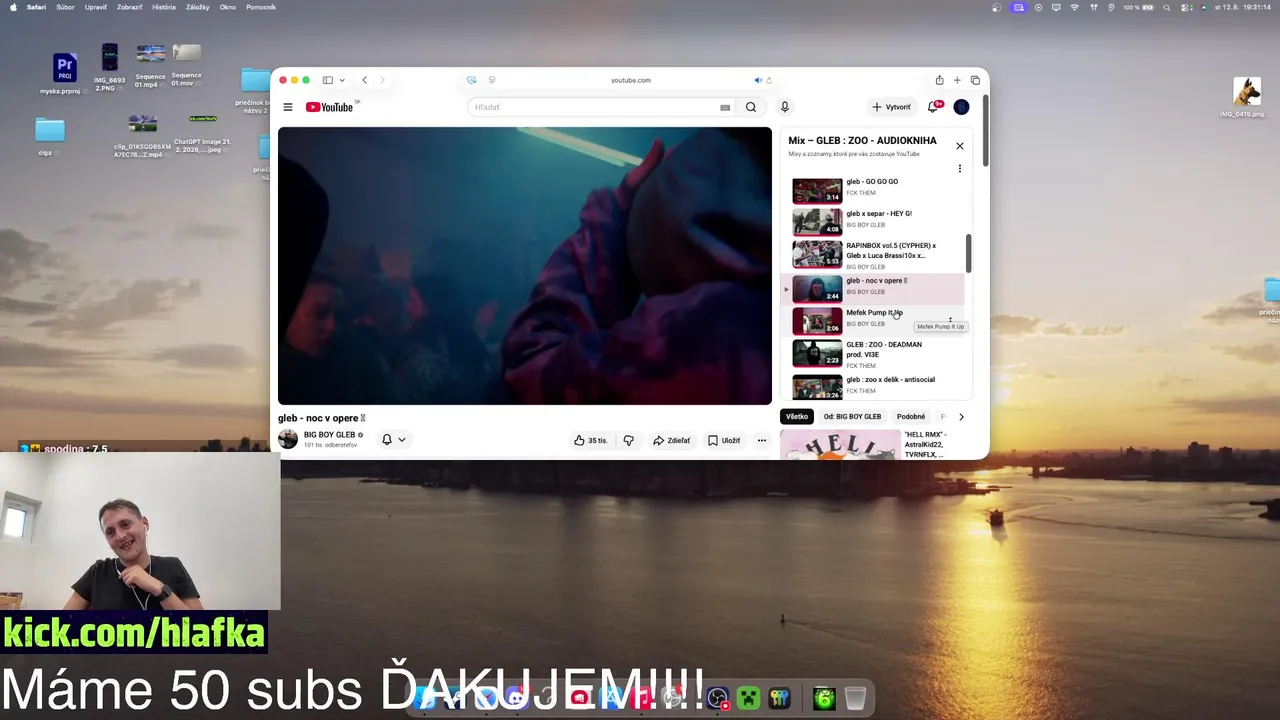1280x720 pixels.
Task: Open the Mefek Pump It Up row options
Action: [950, 320]
